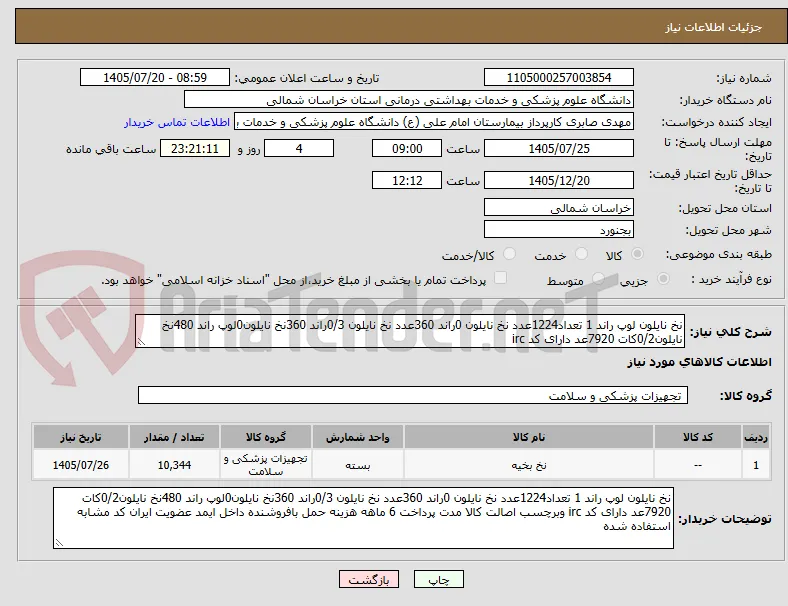Click the ساعت باقی مانده label
The width and height of the screenshot is (788, 606).
[111, 149]
